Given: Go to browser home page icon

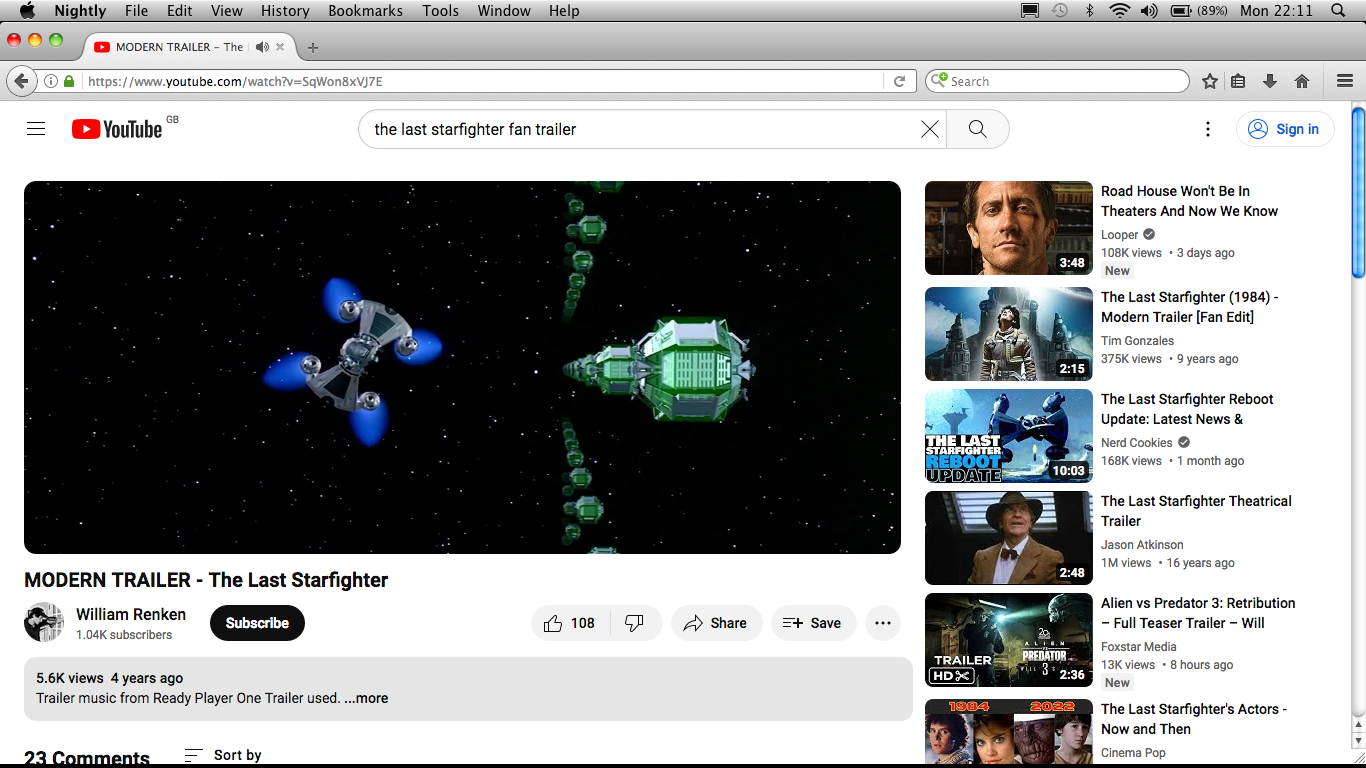Looking at the screenshot, I should 1302,81.
